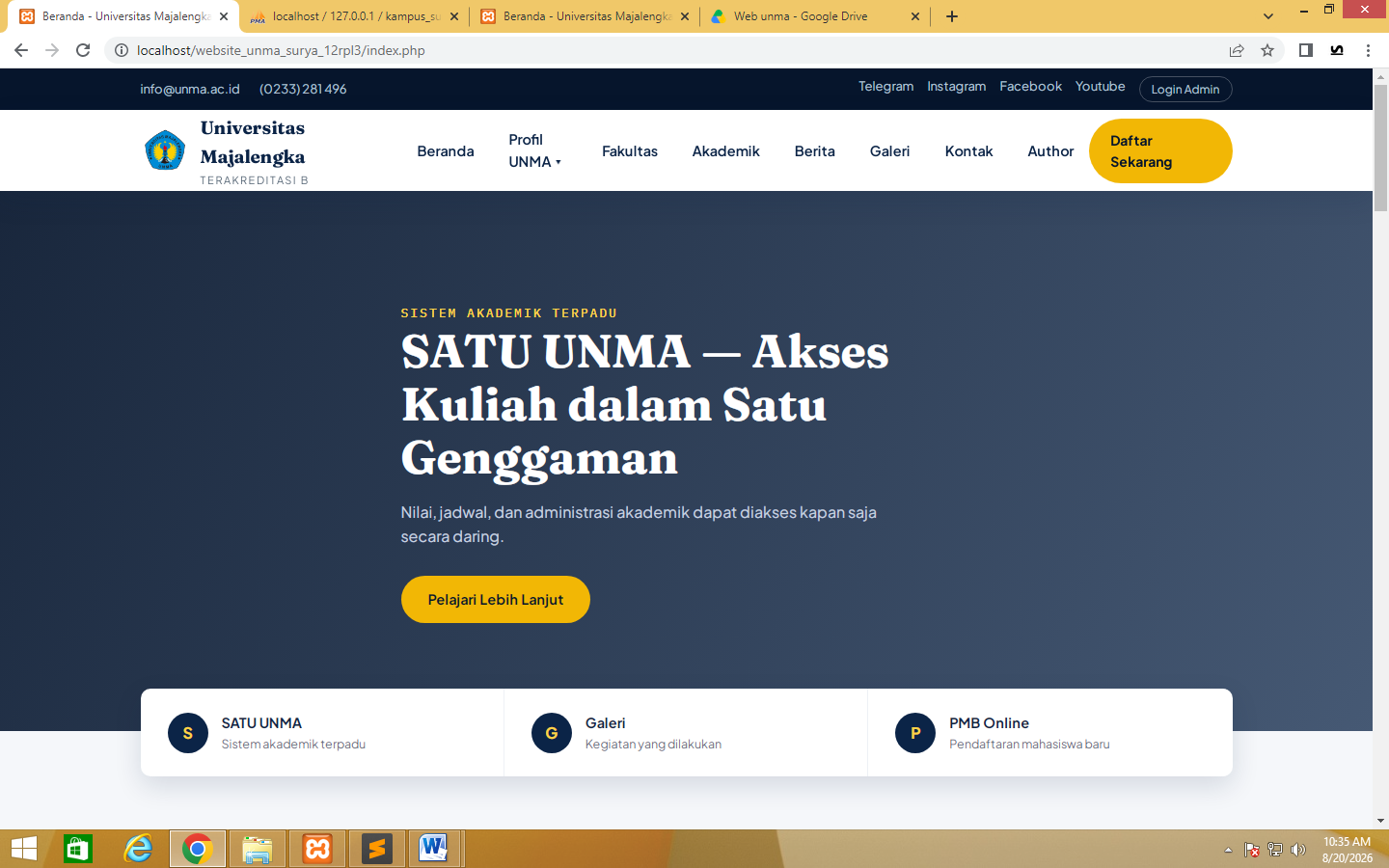Click Pelajari Lebih Lanjut button

click(x=496, y=599)
